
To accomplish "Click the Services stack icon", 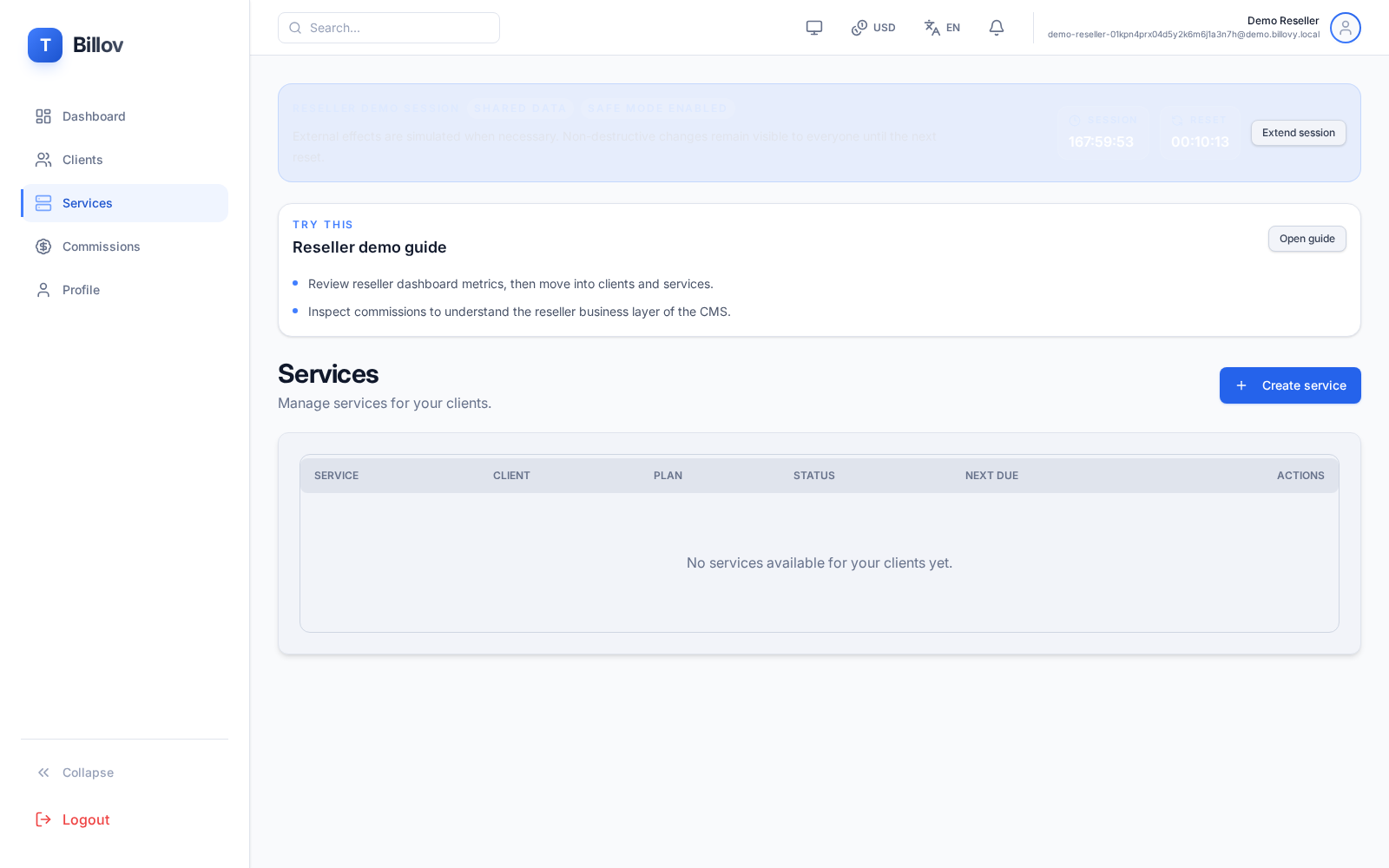I will click(43, 203).
